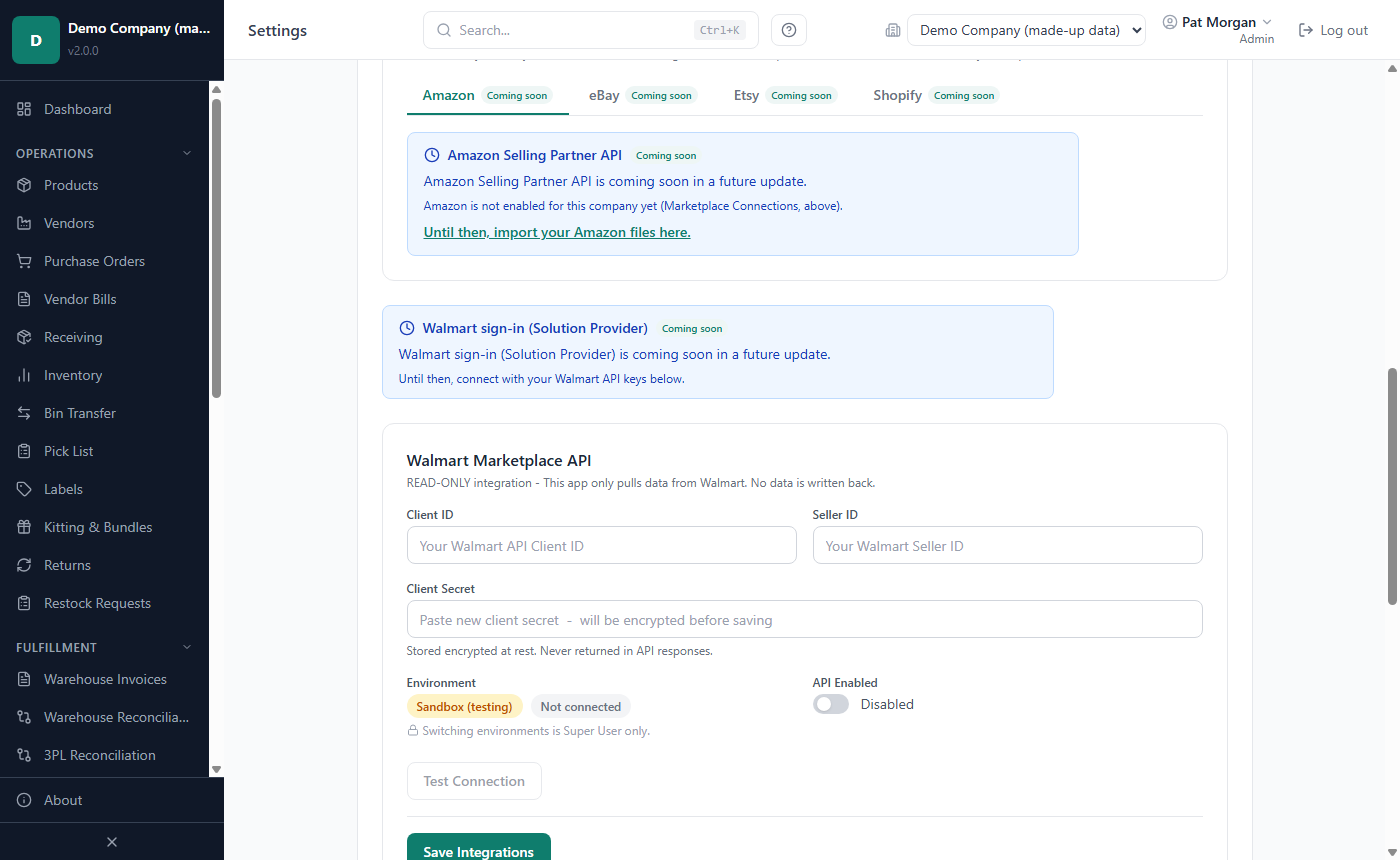The height and width of the screenshot is (860, 1400).
Task: Click the Pick List clipboard icon
Action: (24, 451)
